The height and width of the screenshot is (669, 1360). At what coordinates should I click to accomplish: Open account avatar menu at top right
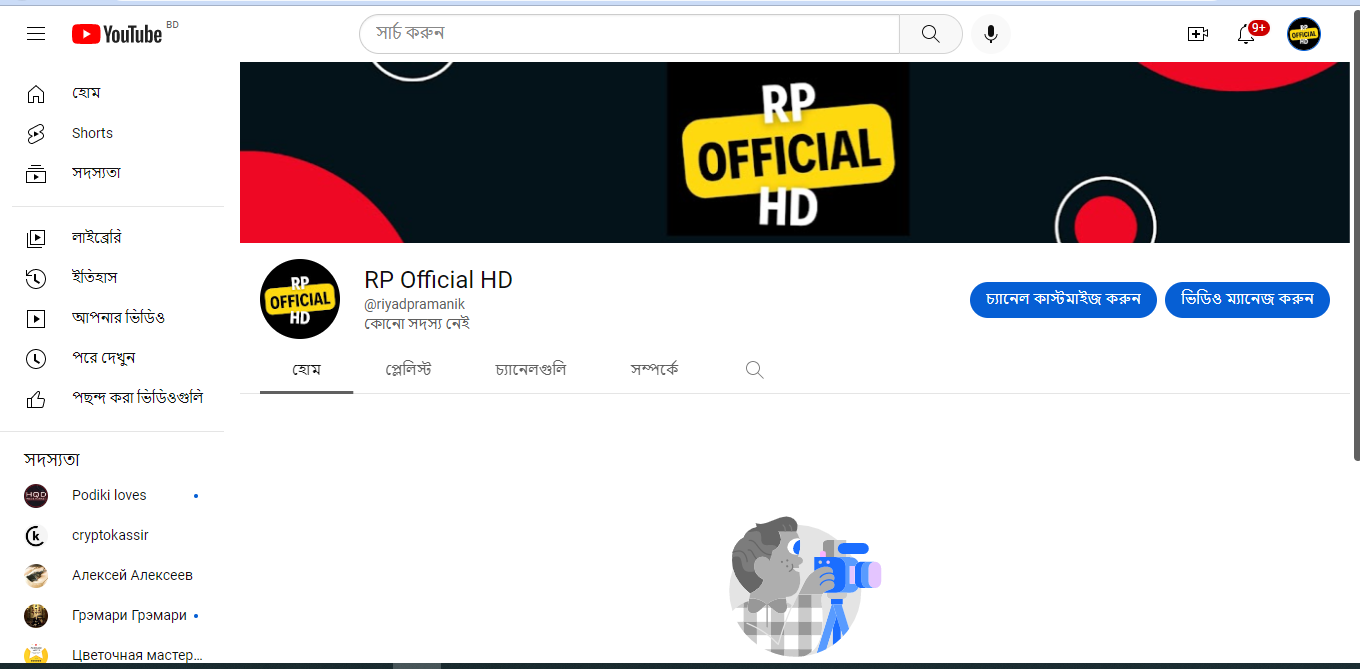pyautogui.click(x=1304, y=34)
